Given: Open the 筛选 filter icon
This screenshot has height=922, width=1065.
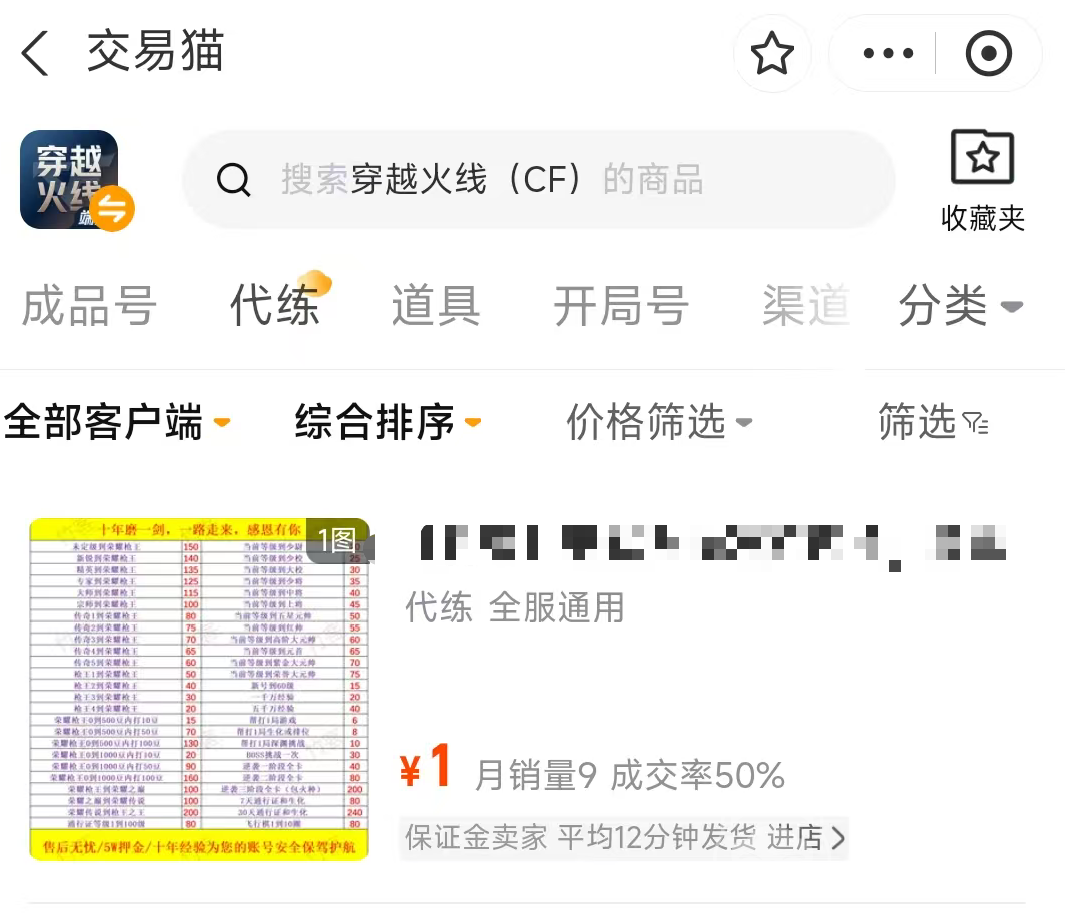Looking at the screenshot, I should click(x=933, y=421).
